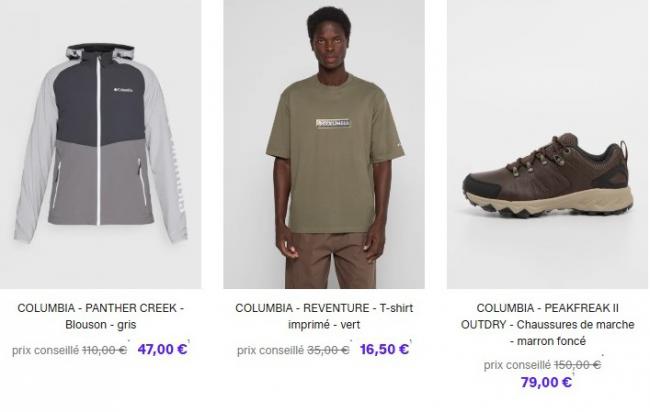Click the Columbia logo on the jacket chest
Image resolution: width=650 pixels, height=412 pixels.
coord(123,90)
